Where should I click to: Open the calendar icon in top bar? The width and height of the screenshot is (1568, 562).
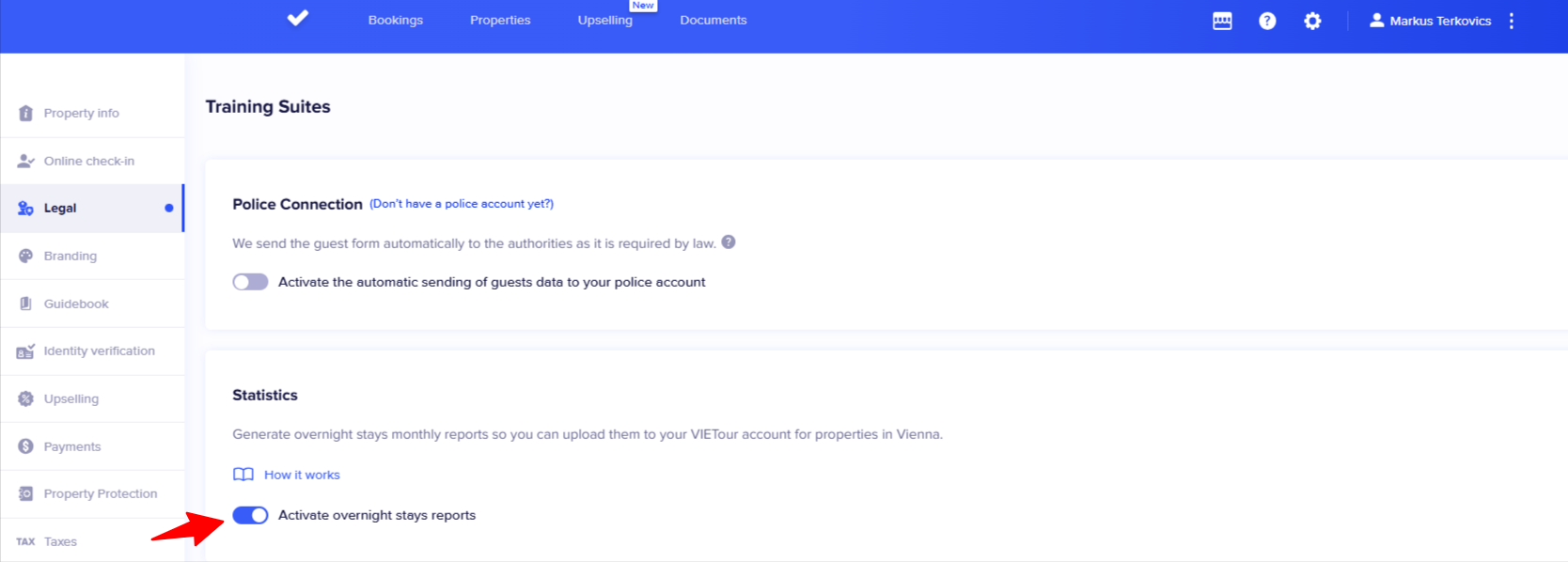pyautogui.click(x=1222, y=21)
